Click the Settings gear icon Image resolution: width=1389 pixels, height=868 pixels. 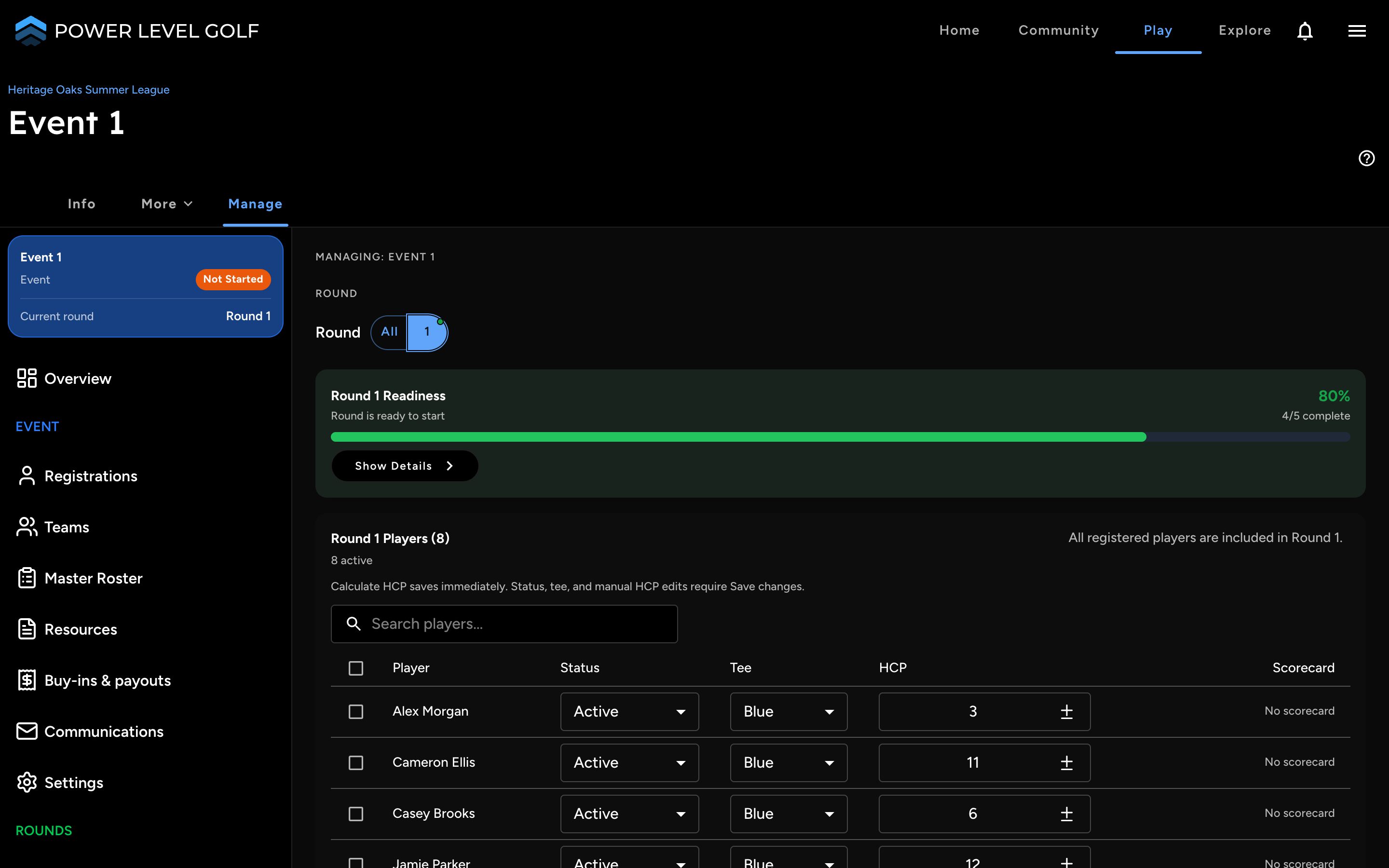coord(27,783)
